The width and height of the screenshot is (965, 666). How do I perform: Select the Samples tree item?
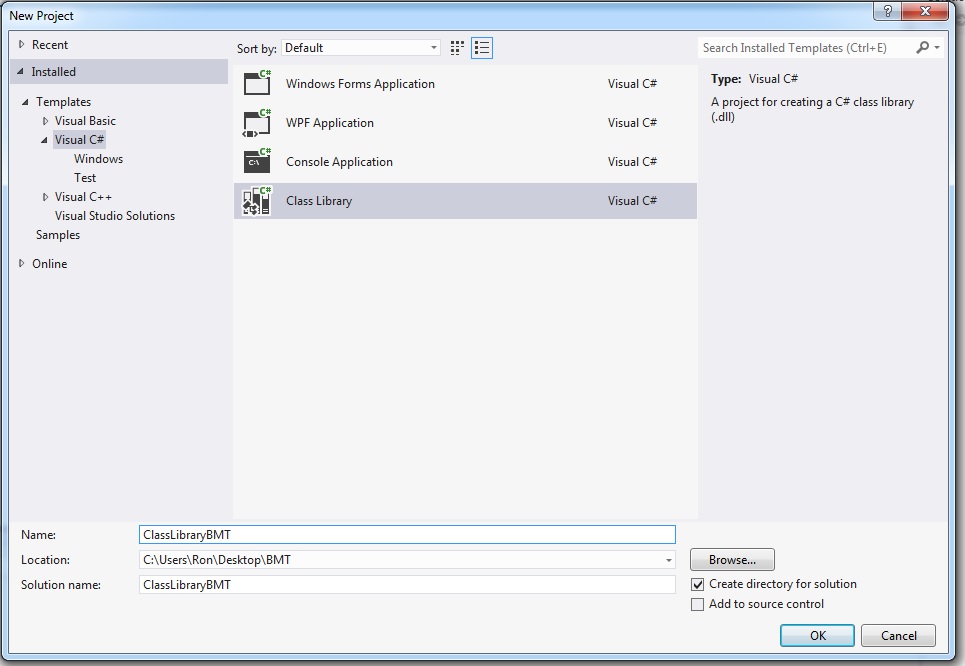click(58, 235)
